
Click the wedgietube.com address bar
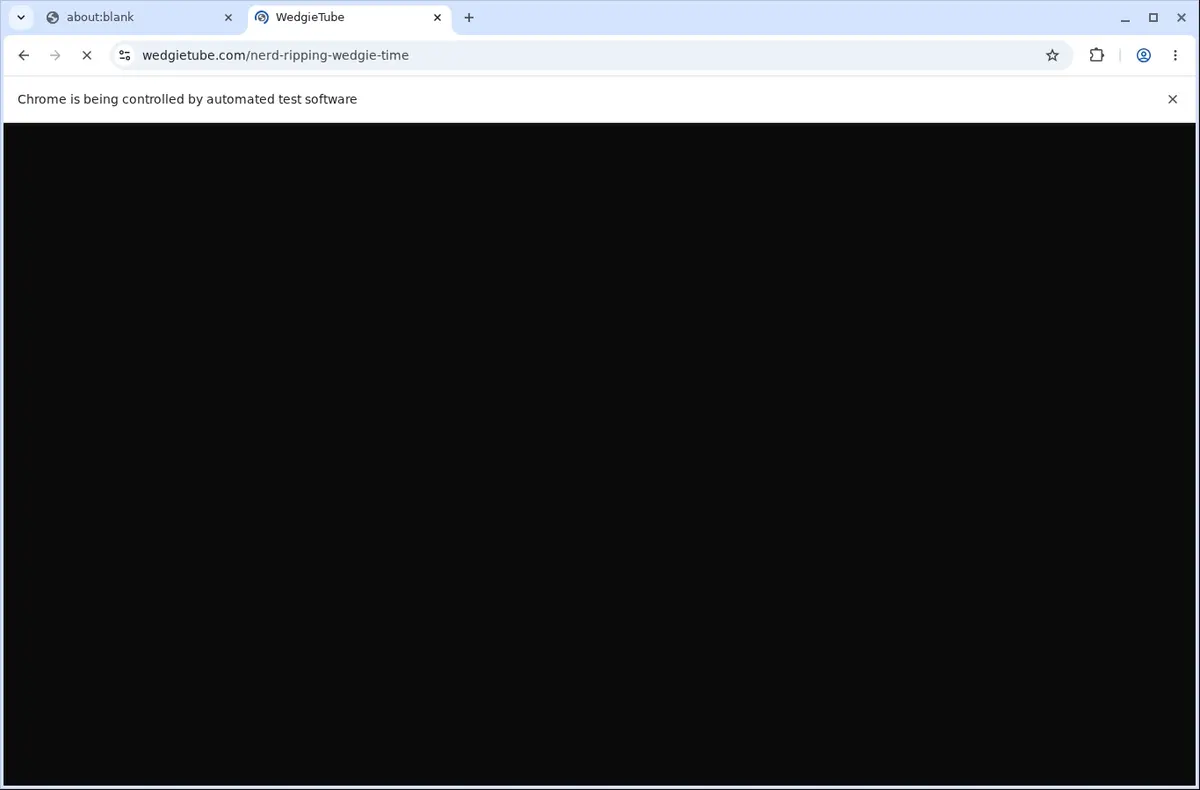pyautogui.click(x=590, y=55)
